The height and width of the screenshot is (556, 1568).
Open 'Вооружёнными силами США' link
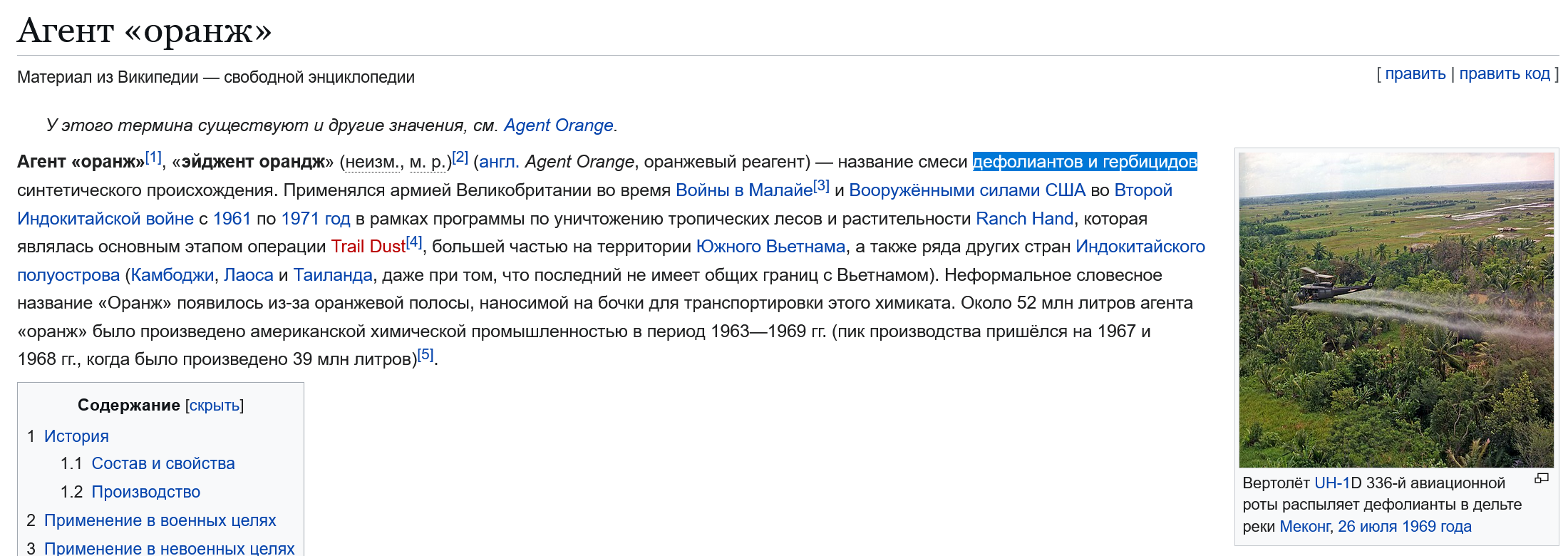pos(967,190)
